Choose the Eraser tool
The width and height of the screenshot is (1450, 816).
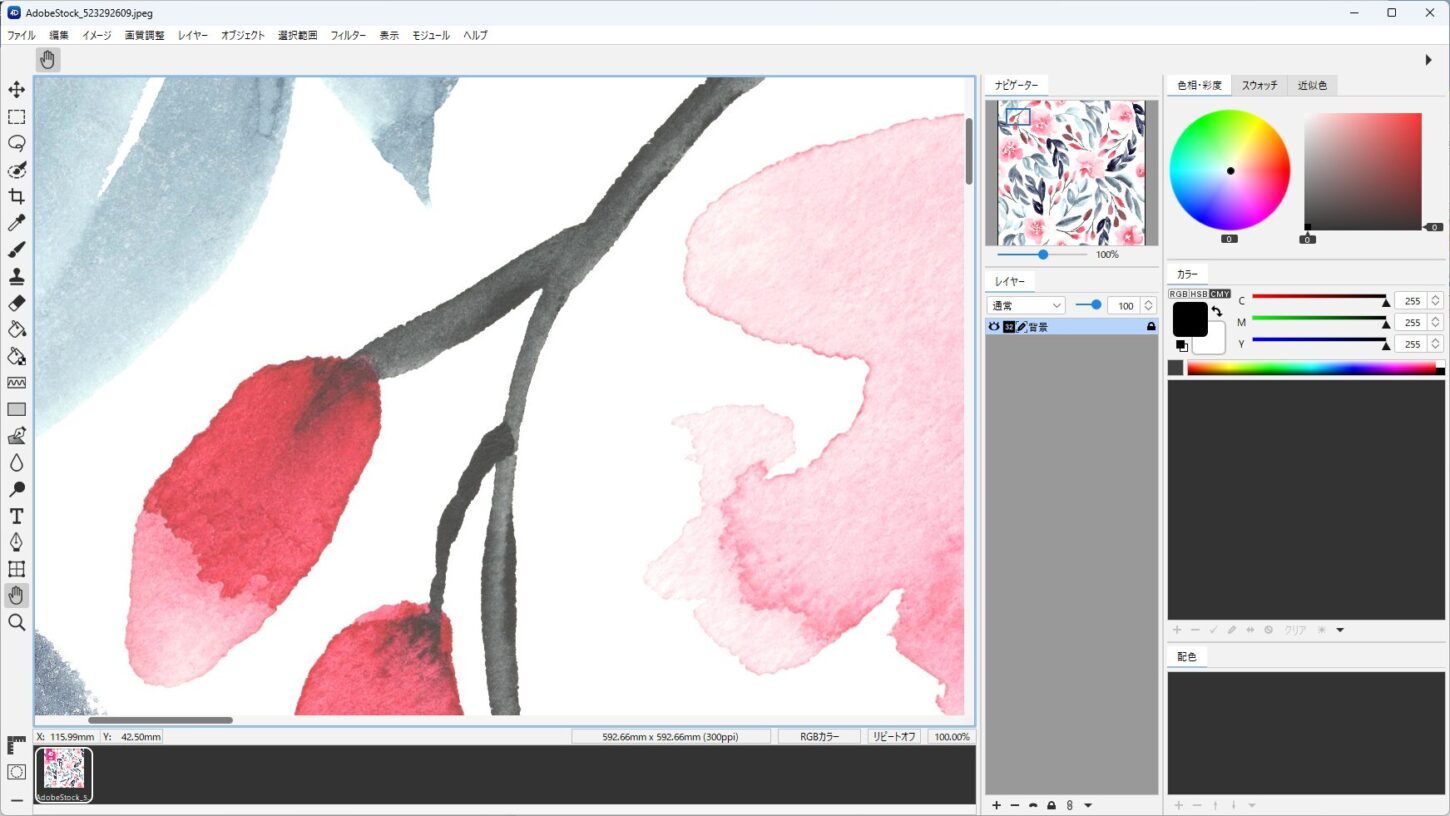[x=16, y=303]
